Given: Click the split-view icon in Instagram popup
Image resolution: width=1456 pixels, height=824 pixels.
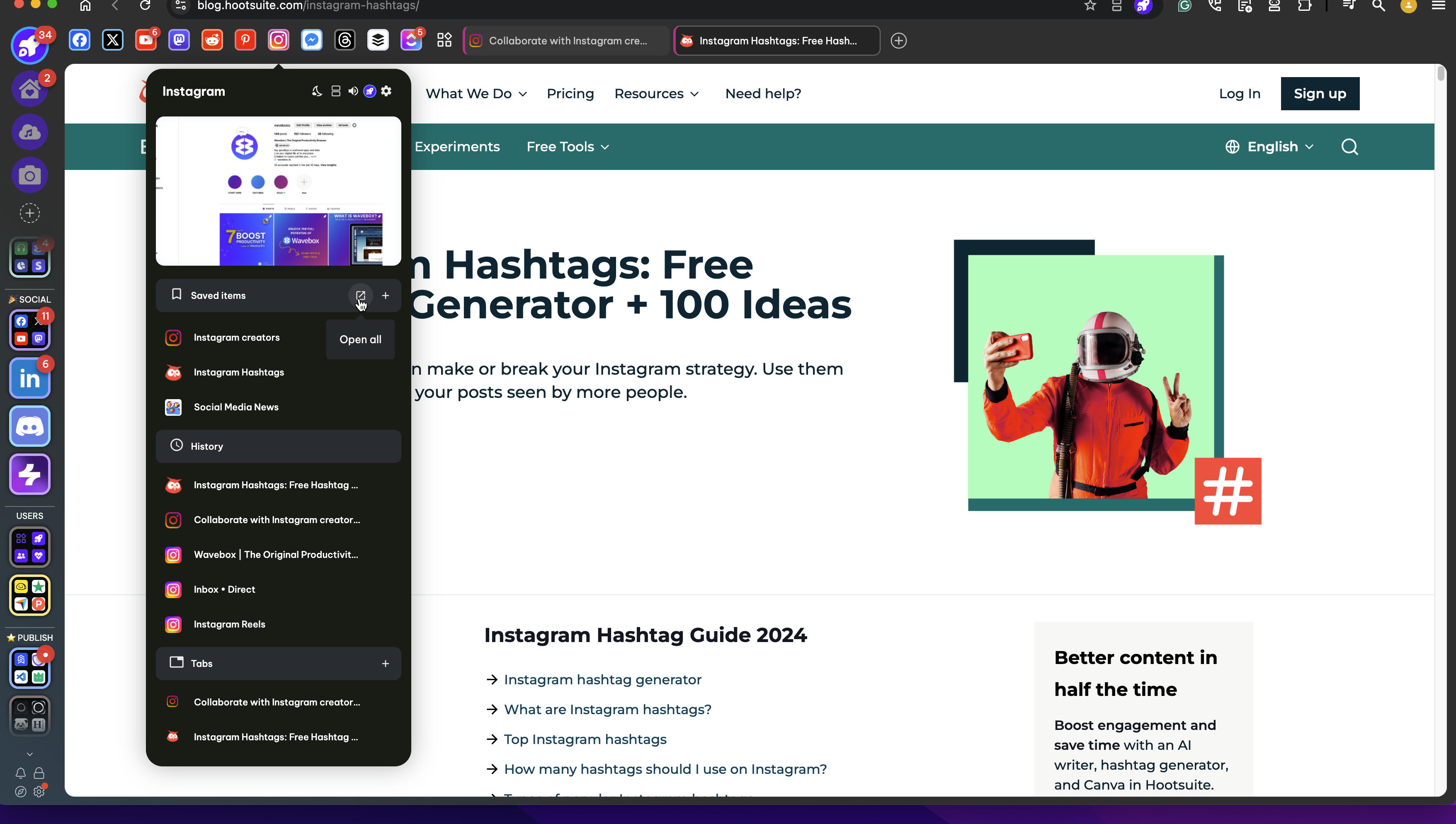Looking at the screenshot, I should coord(335,91).
